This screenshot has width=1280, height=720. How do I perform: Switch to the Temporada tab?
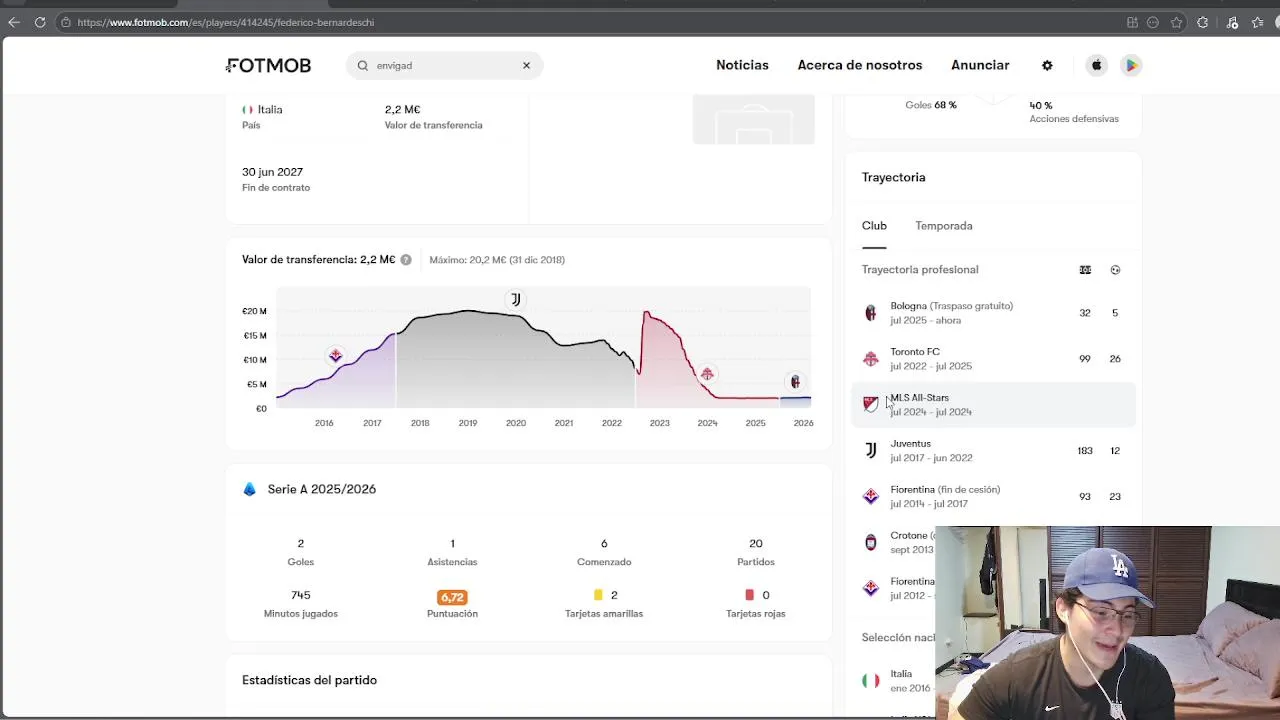943,226
